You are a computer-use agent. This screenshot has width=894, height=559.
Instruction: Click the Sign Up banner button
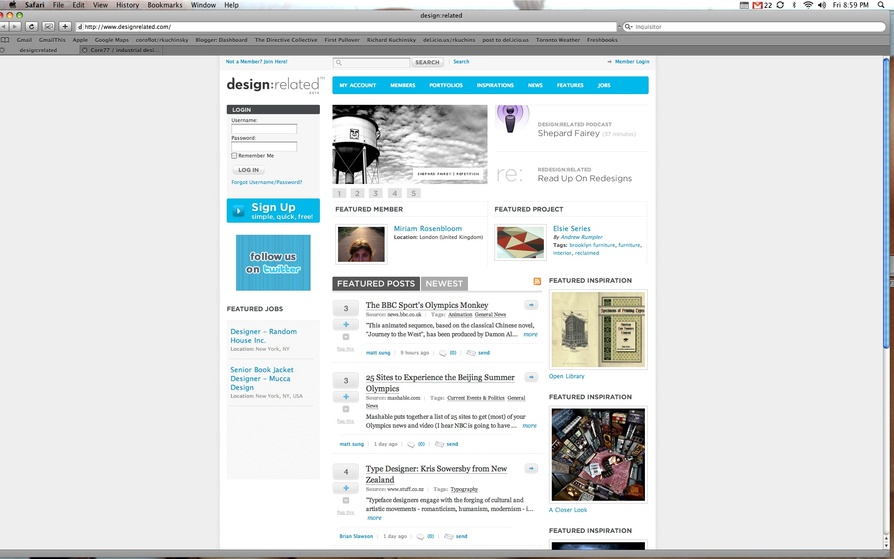tap(273, 210)
